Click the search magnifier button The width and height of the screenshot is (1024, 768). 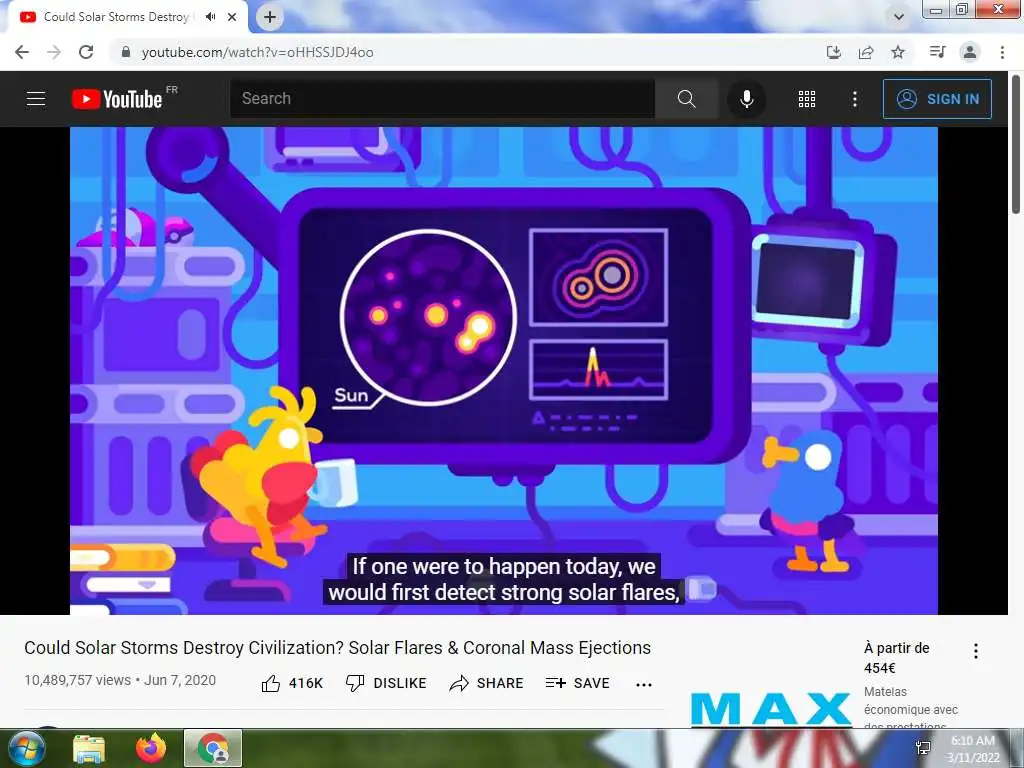686,99
